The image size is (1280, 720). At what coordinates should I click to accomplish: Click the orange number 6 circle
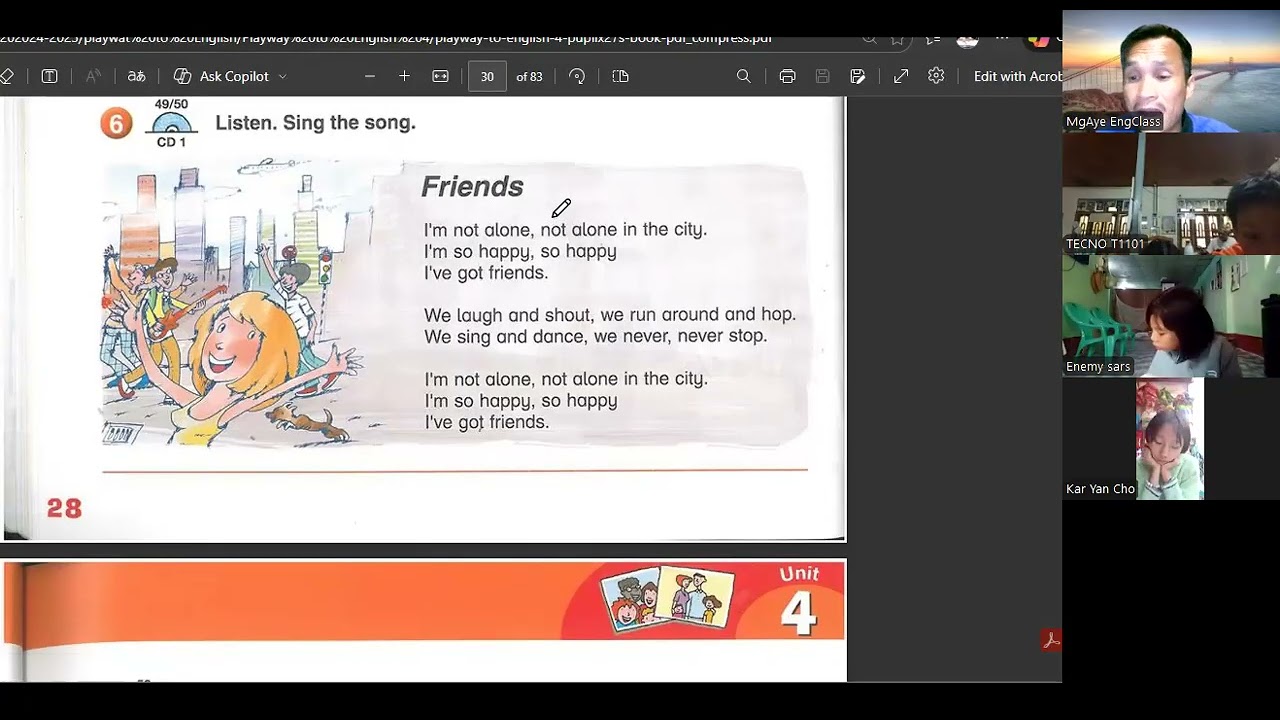tap(116, 124)
